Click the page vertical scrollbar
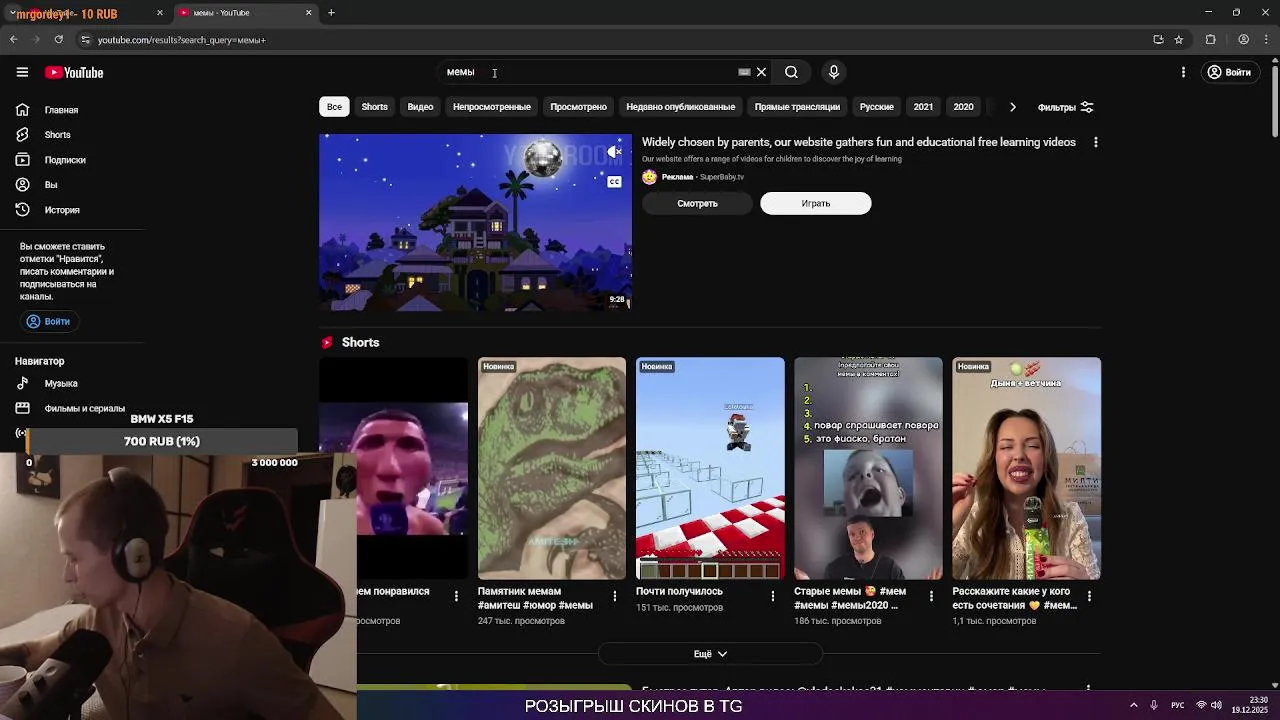 [x=1274, y=100]
